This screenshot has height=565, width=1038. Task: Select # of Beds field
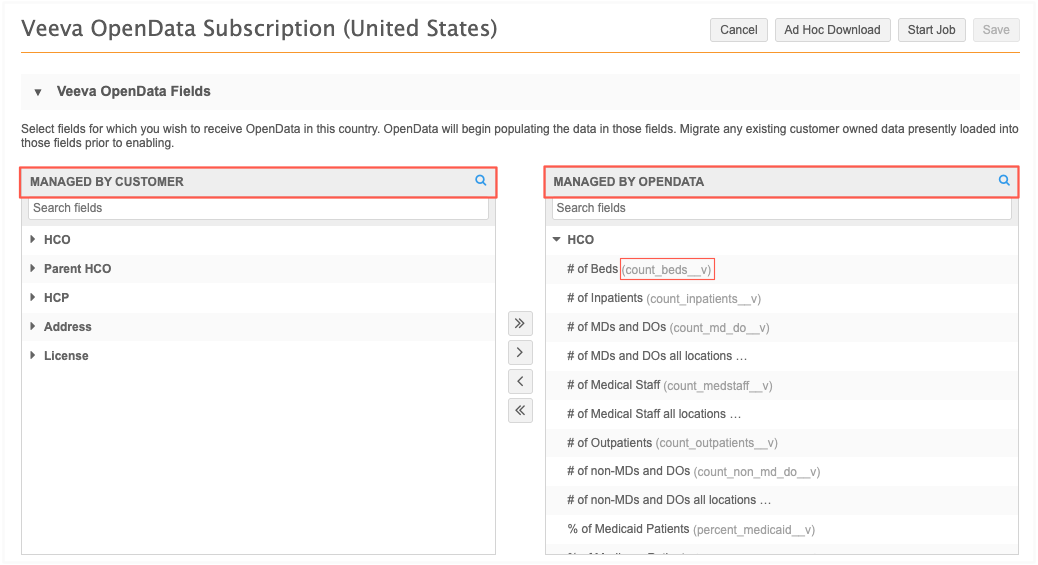pos(782,269)
